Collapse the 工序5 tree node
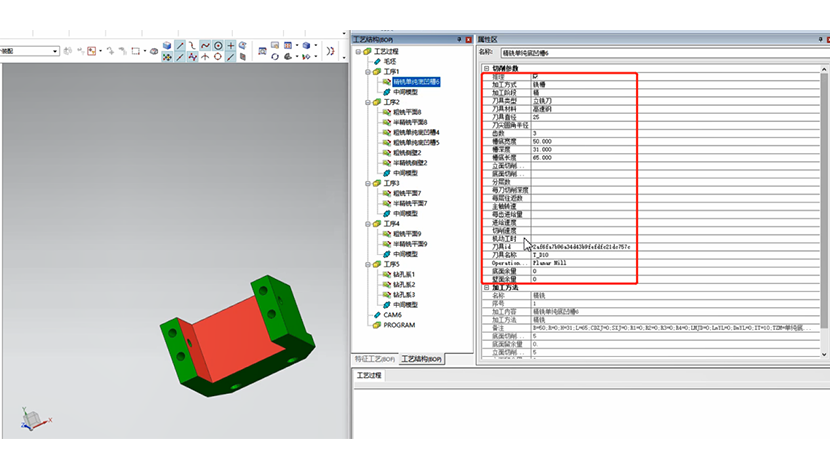 366,264
